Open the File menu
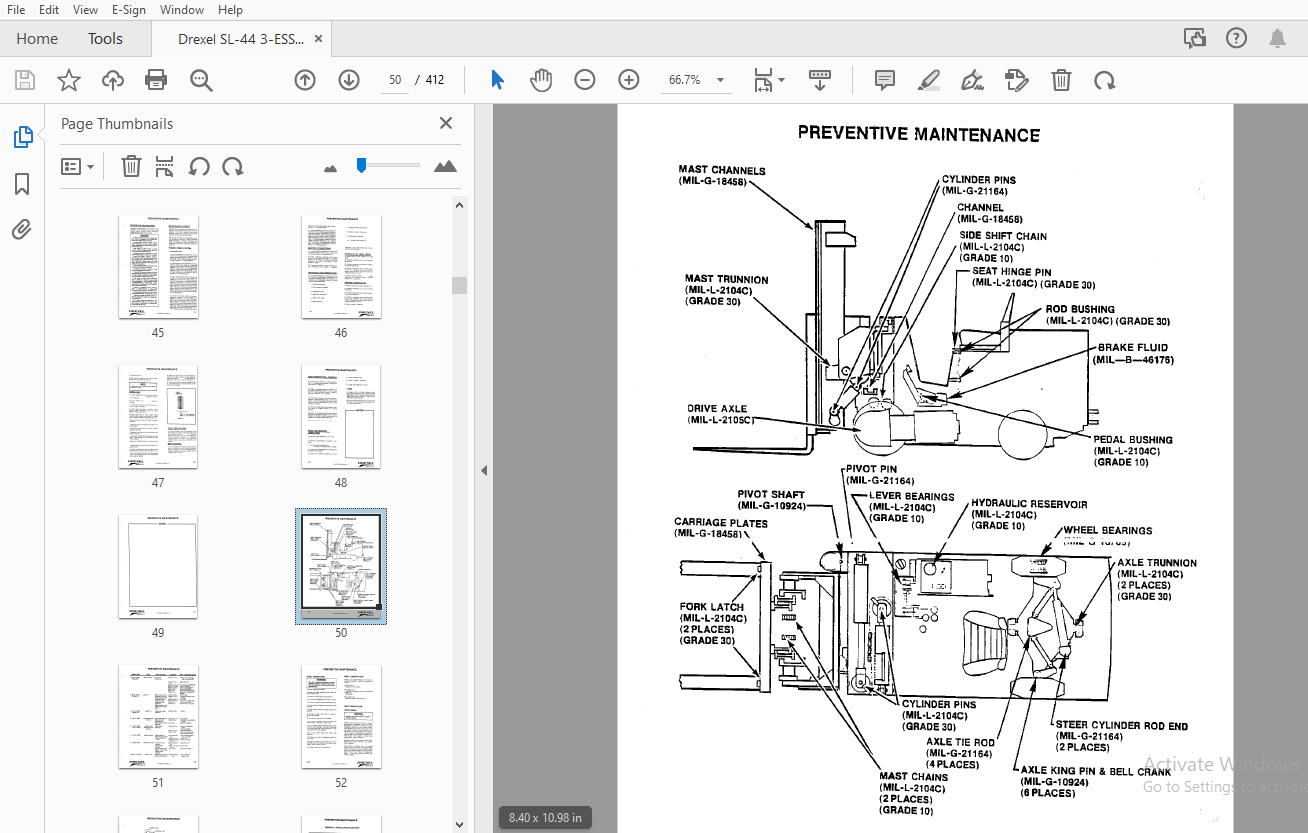Screen dimensions: 1308x833 point(16,10)
